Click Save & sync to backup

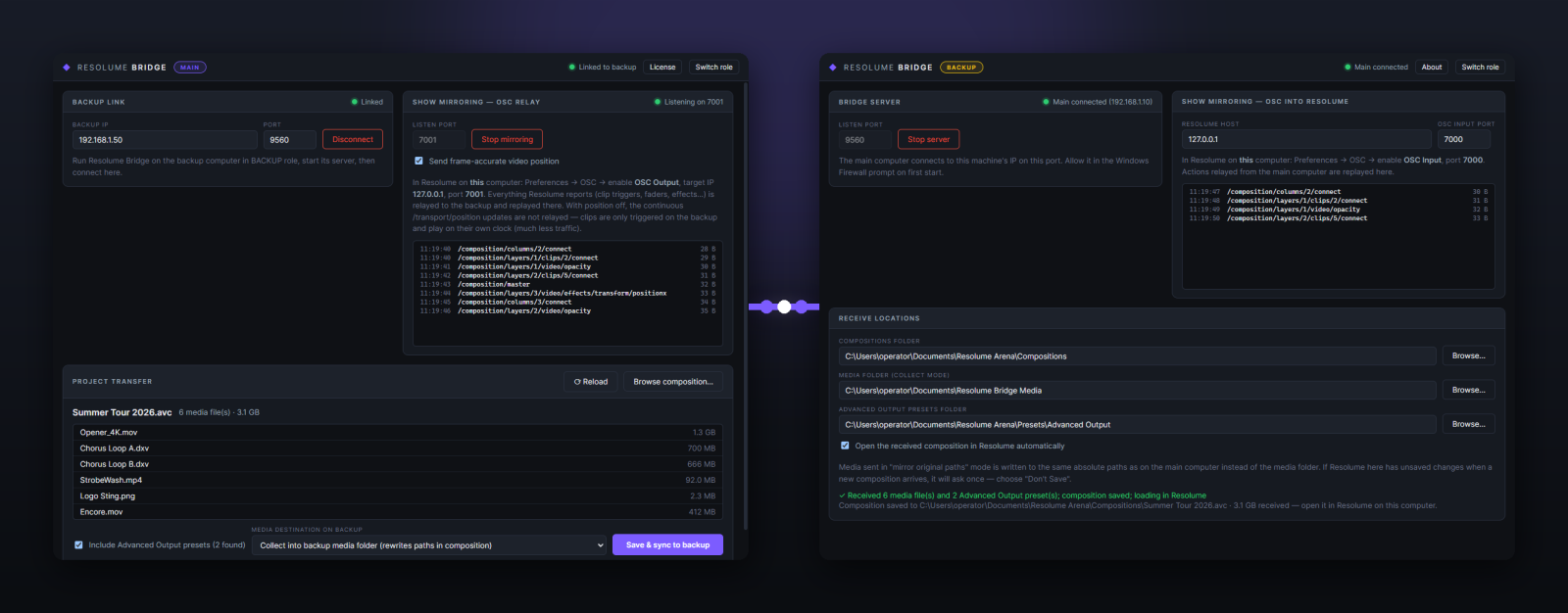point(667,545)
